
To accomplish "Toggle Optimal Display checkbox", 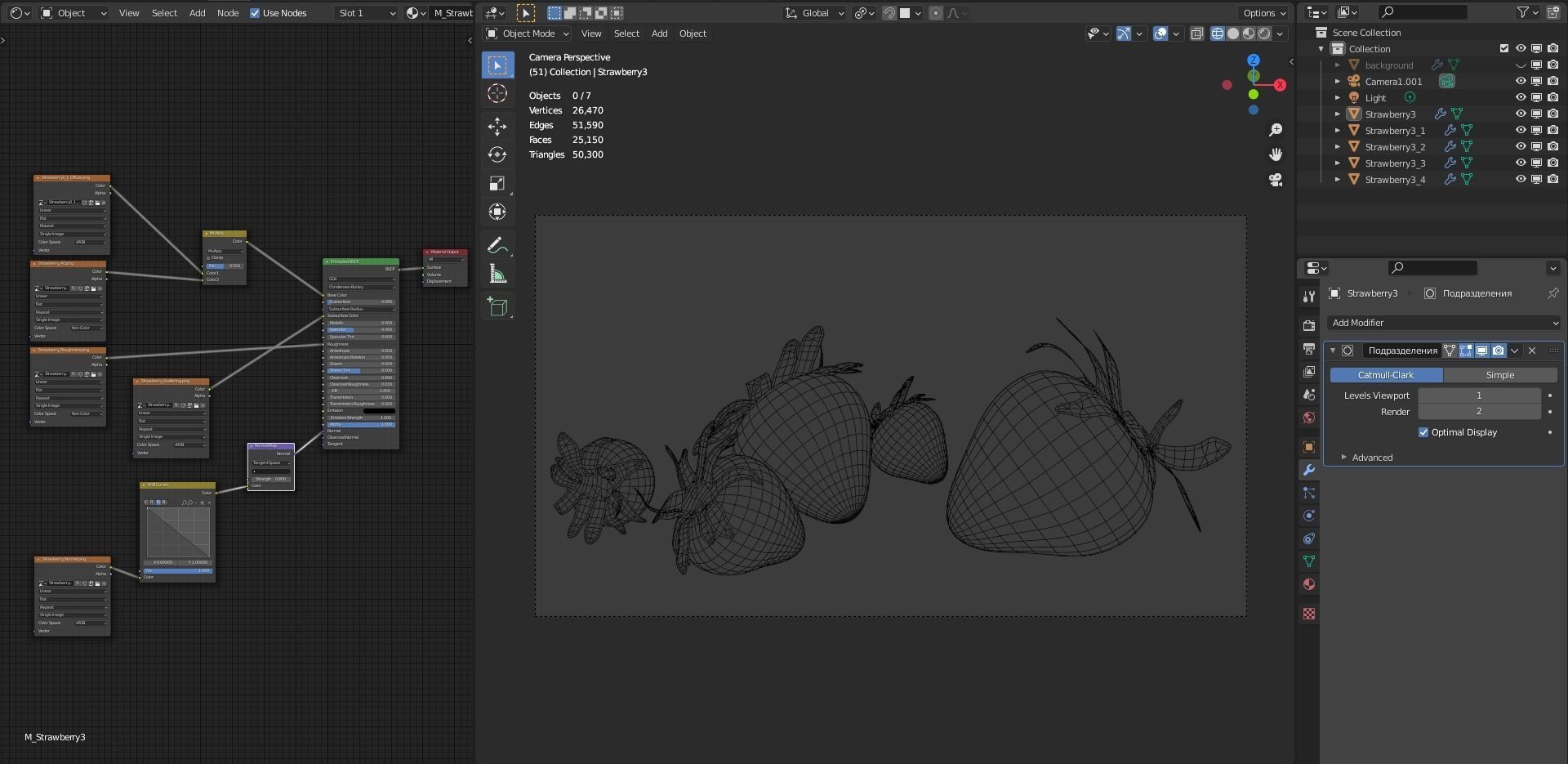I will [1423, 432].
